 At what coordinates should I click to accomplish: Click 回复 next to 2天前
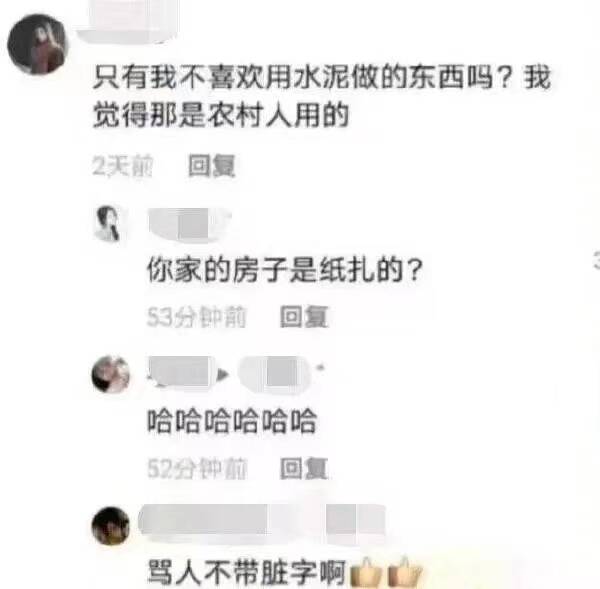(211, 166)
